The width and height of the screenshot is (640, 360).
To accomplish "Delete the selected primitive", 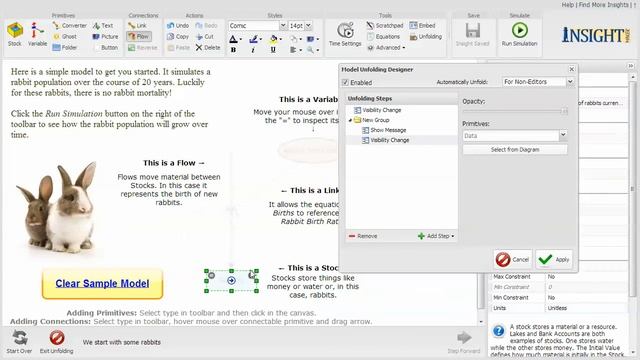I will coord(208,47).
